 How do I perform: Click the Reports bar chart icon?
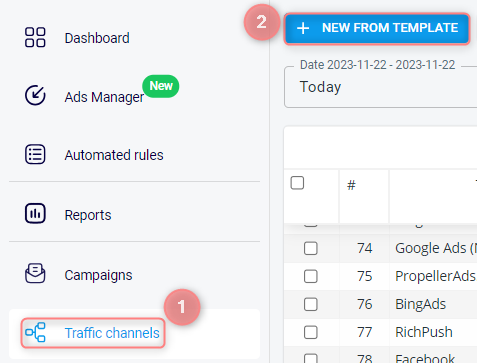pyautogui.click(x=35, y=213)
